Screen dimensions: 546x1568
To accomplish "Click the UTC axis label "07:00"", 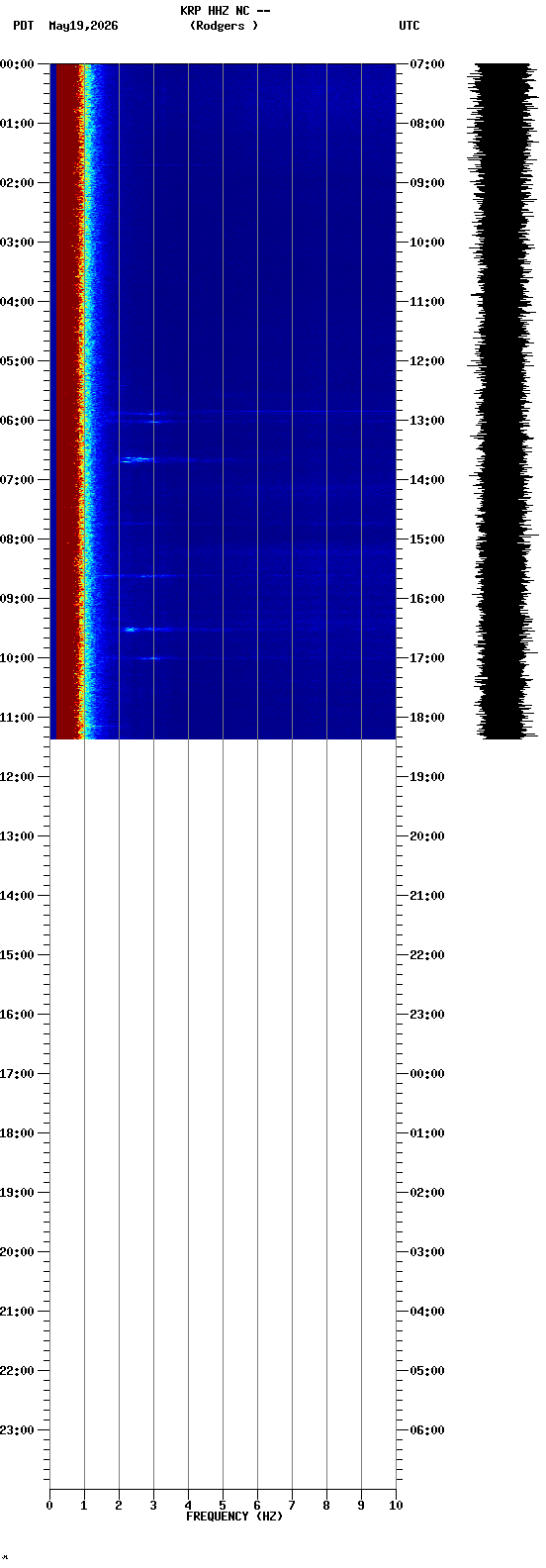I will click(x=427, y=64).
